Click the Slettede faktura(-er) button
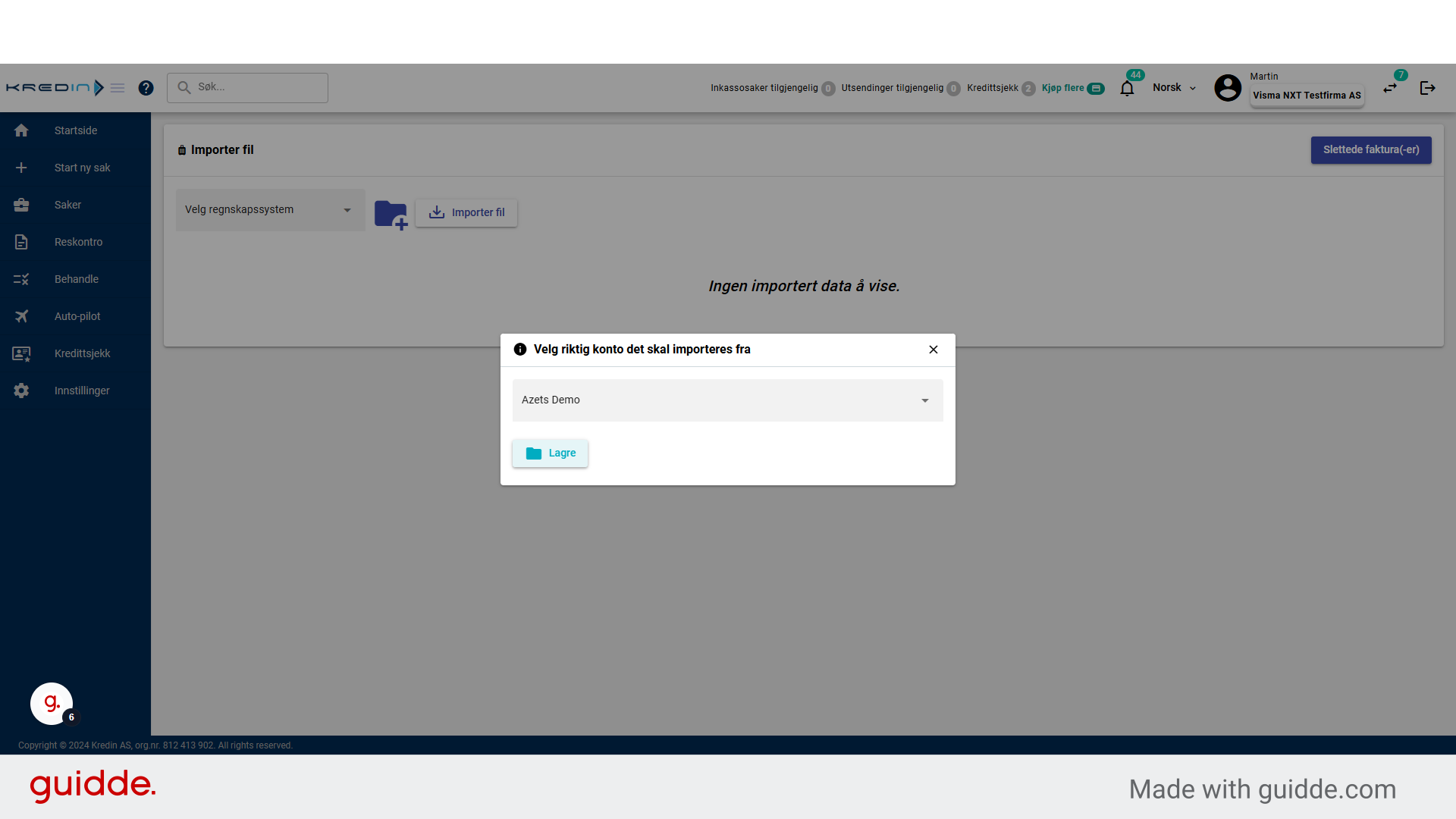Image resolution: width=1456 pixels, height=819 pixels. (x=1370, y=150)
